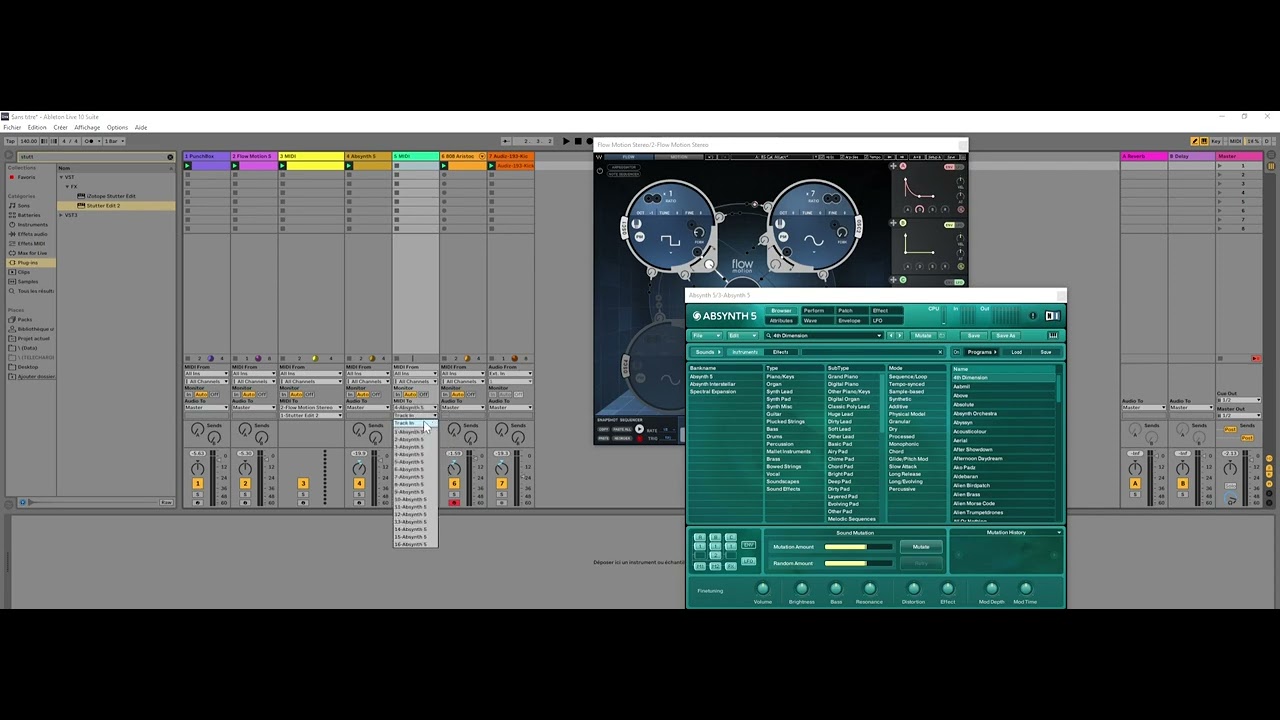
Task: Open track 3 MIDI To dropdown showing 2-Flow Motion Stereo
Action: [x=311, y=408]
